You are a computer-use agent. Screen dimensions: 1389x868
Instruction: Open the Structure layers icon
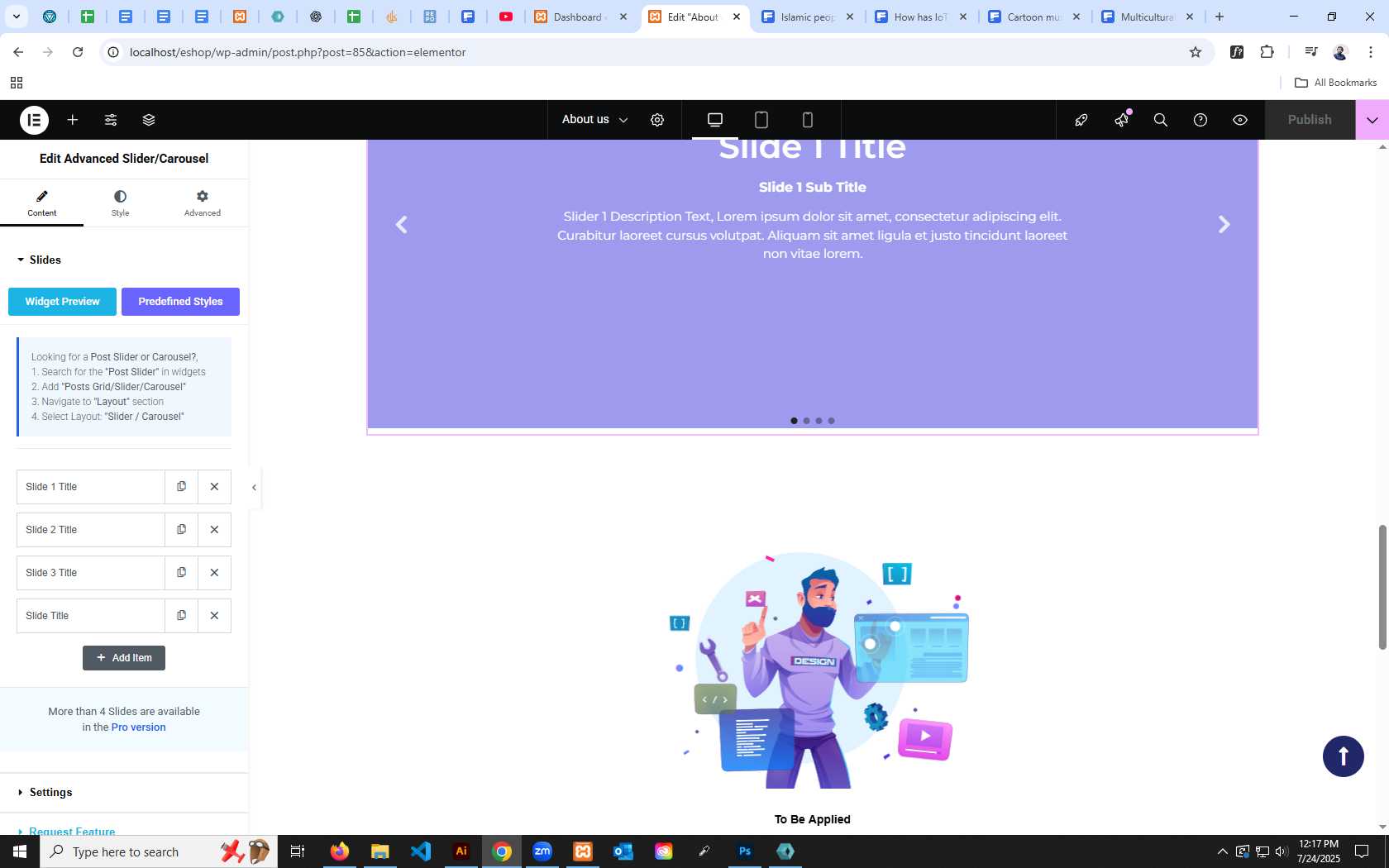tap(149, 120)
